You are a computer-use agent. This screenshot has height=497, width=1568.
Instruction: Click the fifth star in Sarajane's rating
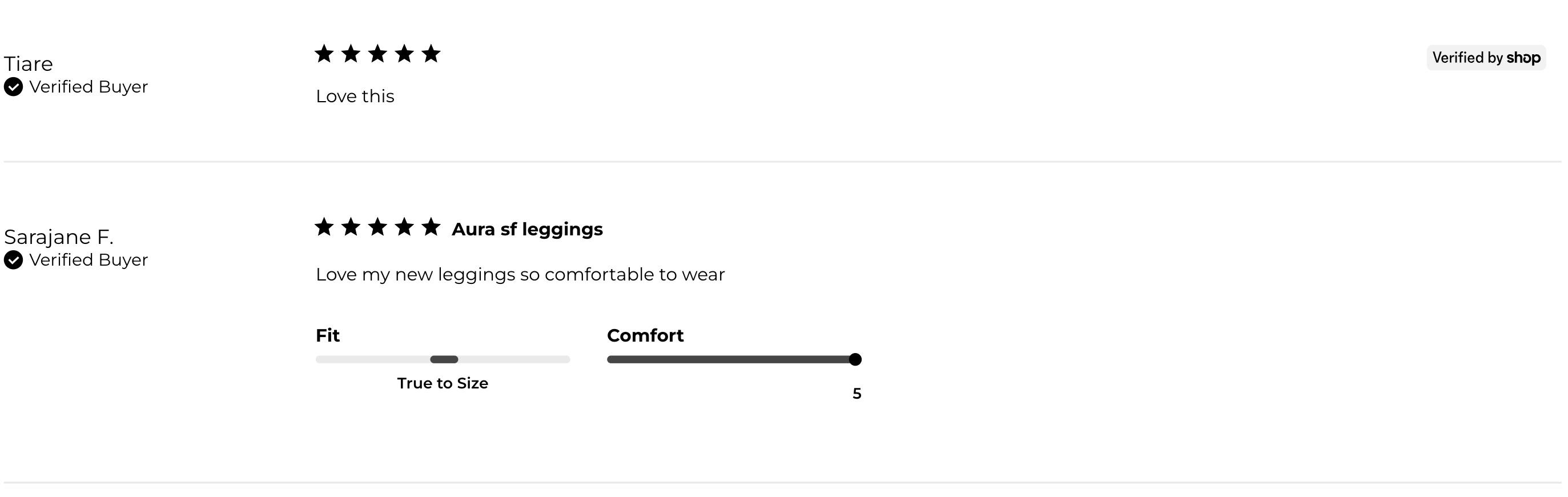tap(431, 227)
